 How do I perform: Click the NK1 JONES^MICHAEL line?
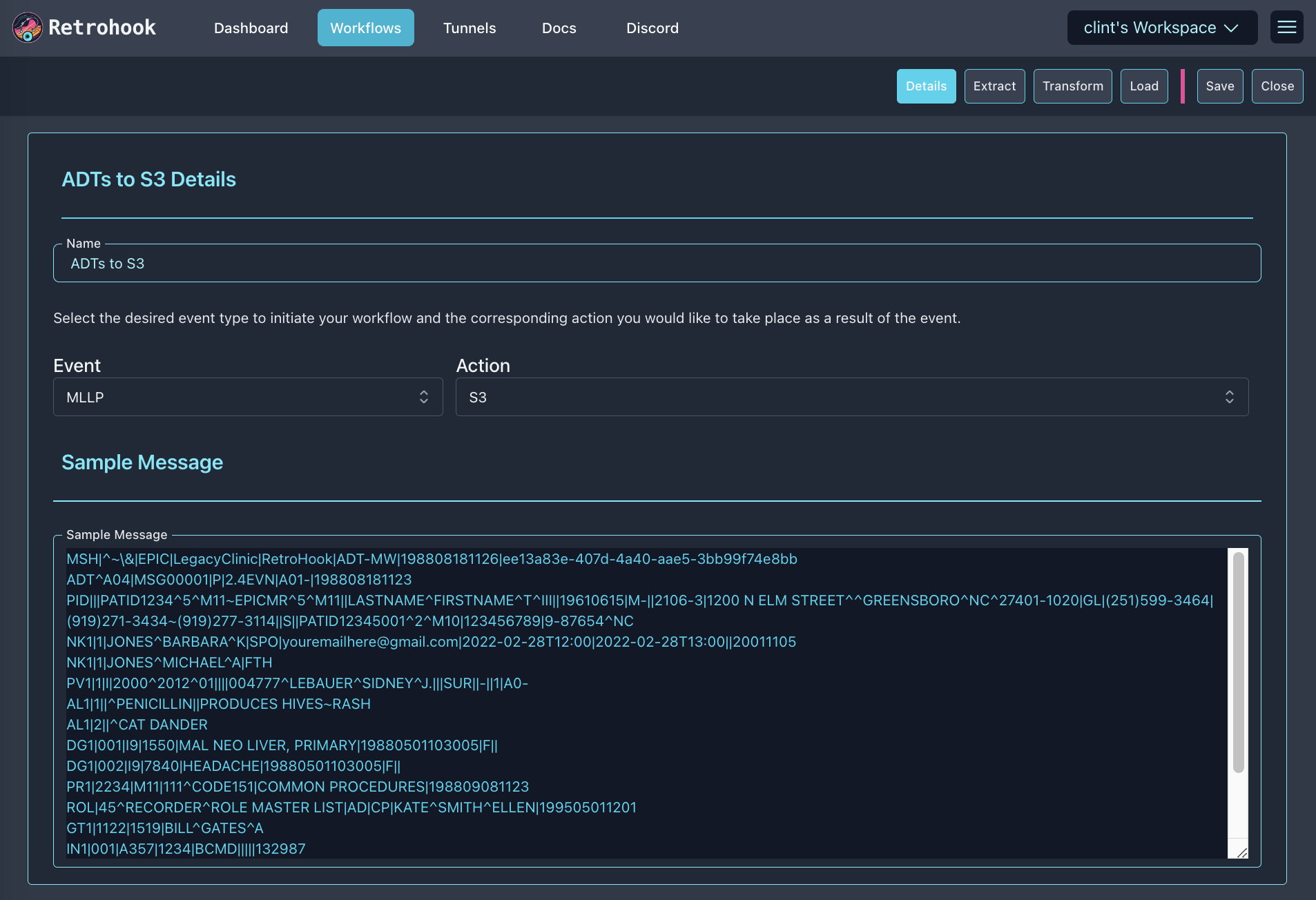(x=169, y=663)
